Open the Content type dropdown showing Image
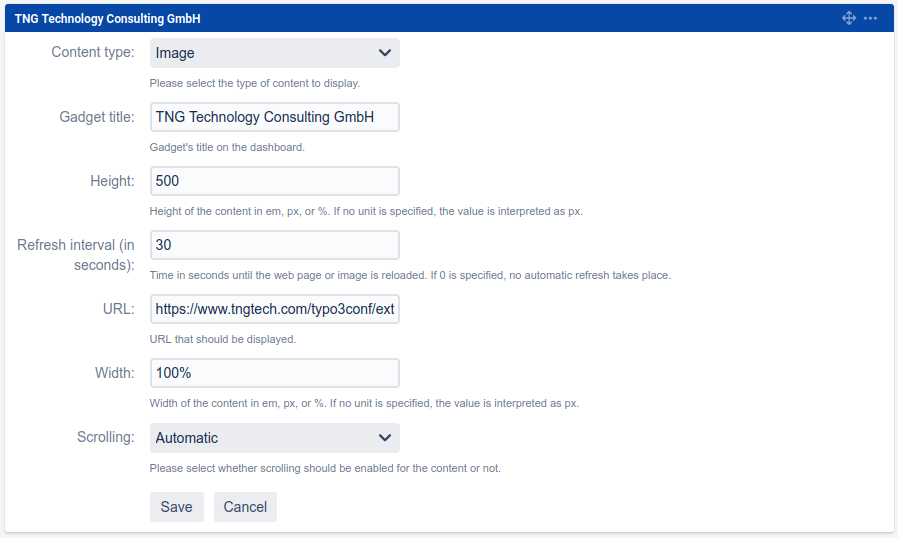 click(274, 53)
